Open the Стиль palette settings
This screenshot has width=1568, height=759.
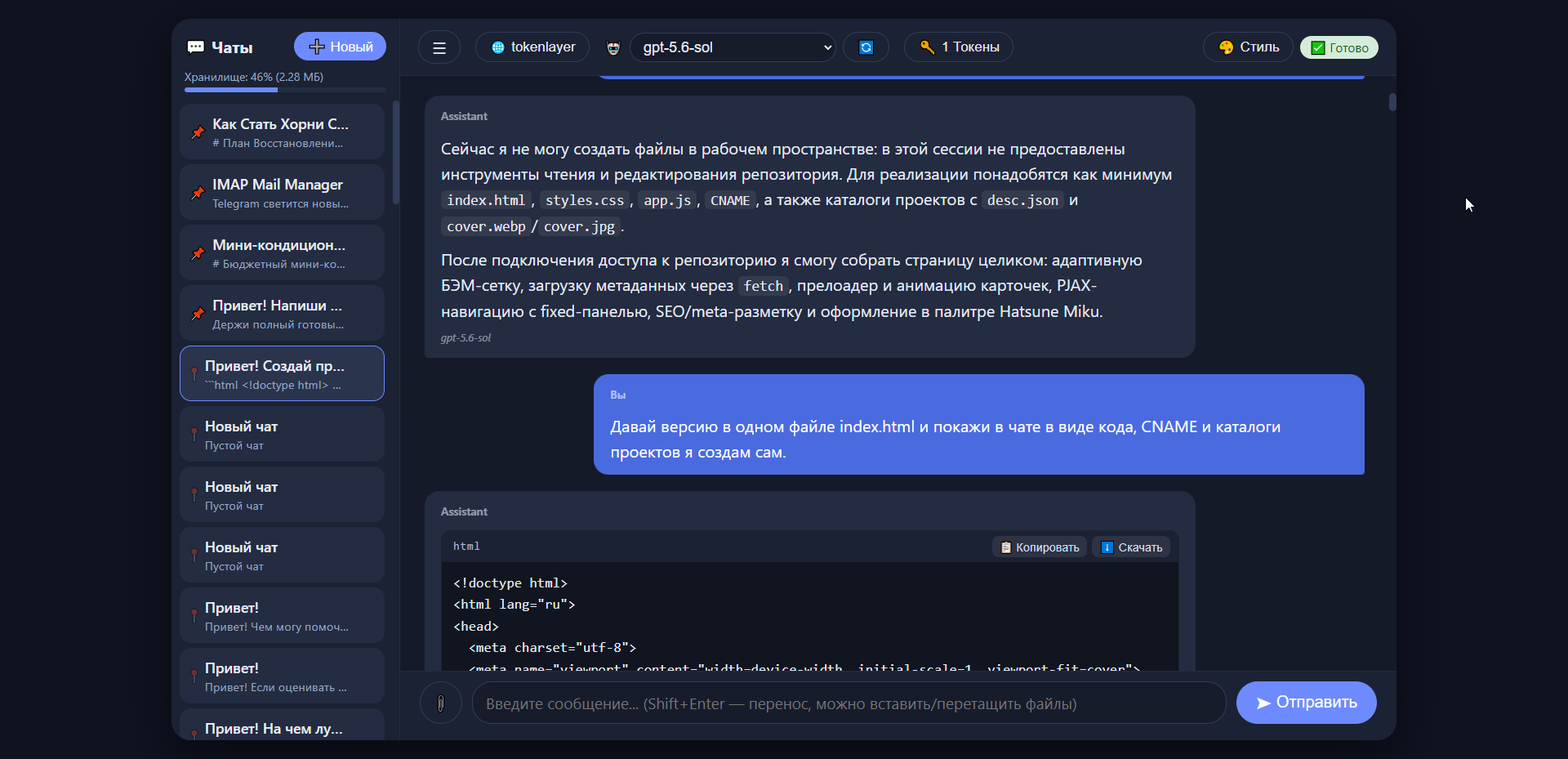[x=1248, y=47]
